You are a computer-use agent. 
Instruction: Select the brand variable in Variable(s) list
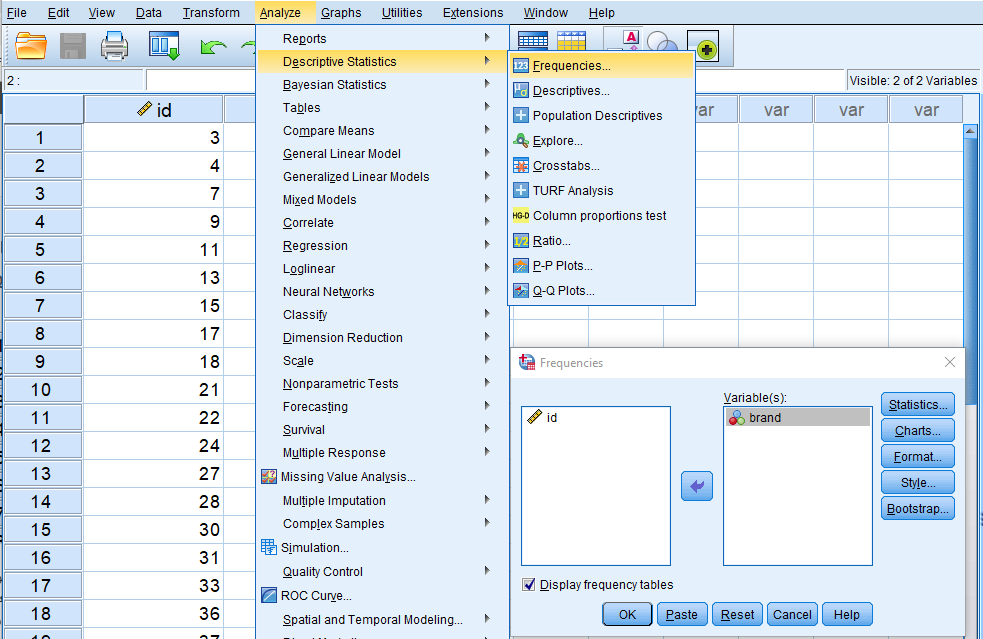[x=765, y=418]
